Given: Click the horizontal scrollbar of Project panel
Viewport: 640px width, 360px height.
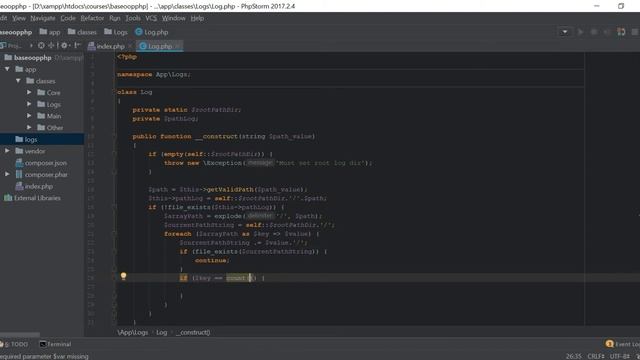Looking at the screenshot, I should tap(20, 334).
